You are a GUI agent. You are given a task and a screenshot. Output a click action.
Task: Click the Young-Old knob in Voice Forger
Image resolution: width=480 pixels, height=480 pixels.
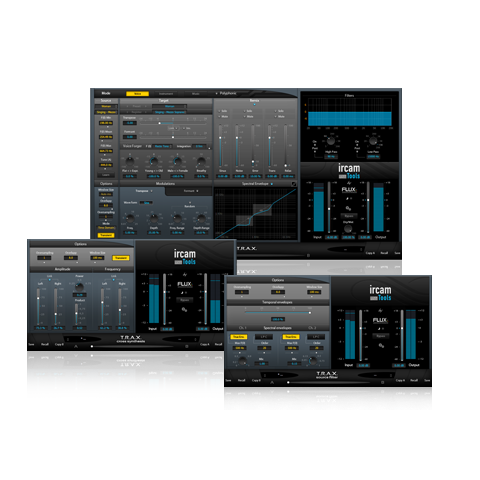154,162
